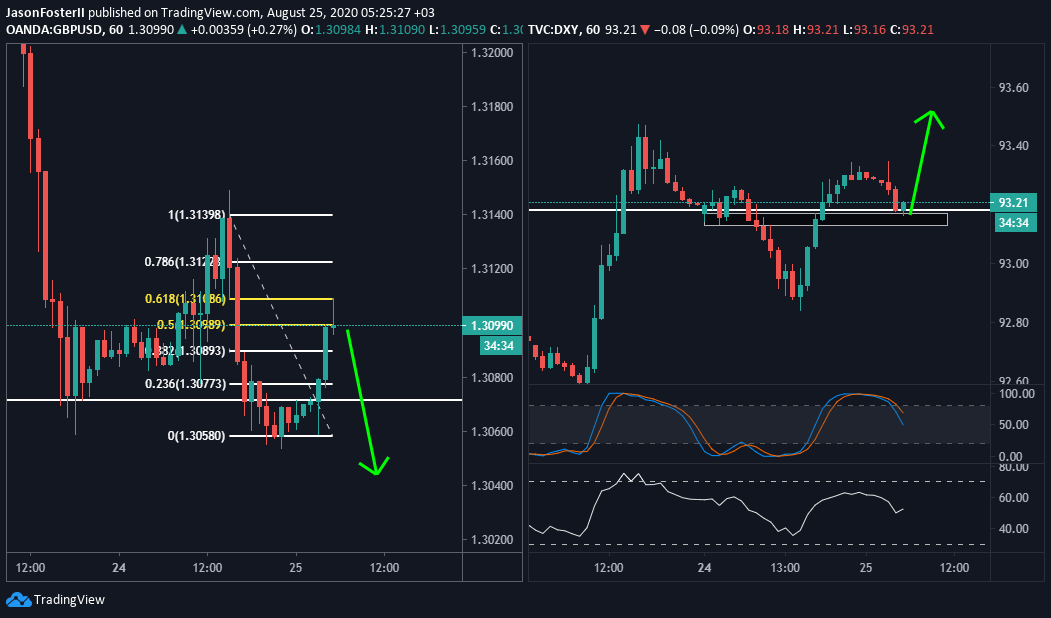Click 1.30600 on the GBPUSD price axis
The height and width of the screenshot is (618, 1051).
click(492, 432)
